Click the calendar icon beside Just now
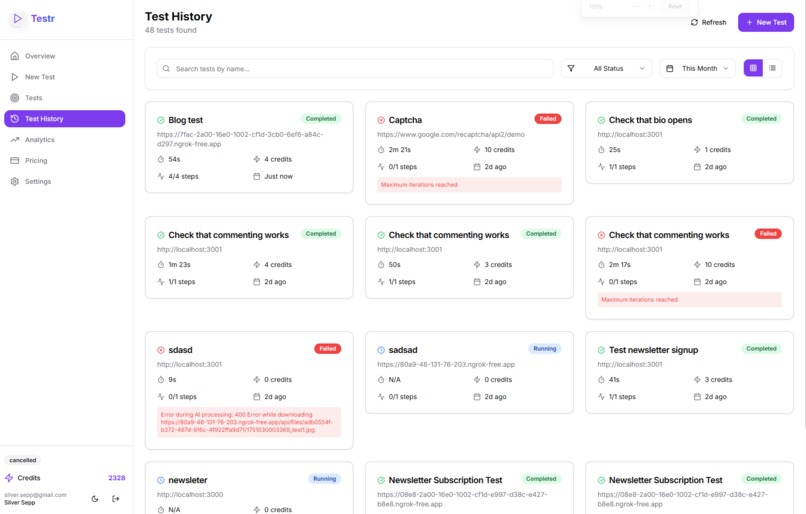This screenshot has width=806, height=514. (257, 176)
